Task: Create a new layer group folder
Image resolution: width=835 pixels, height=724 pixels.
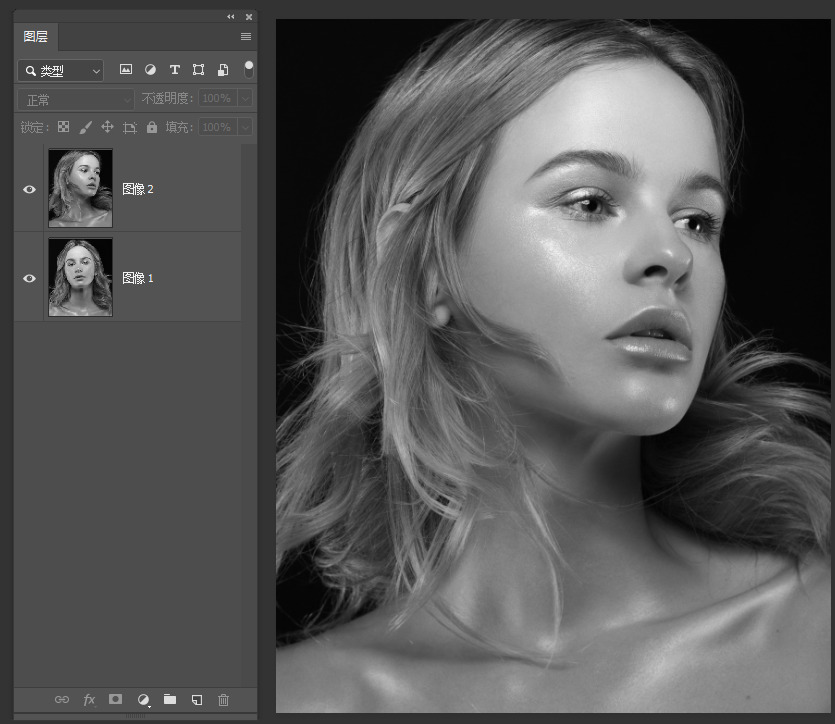Action: pyautogui.click(x=170, y=700)
